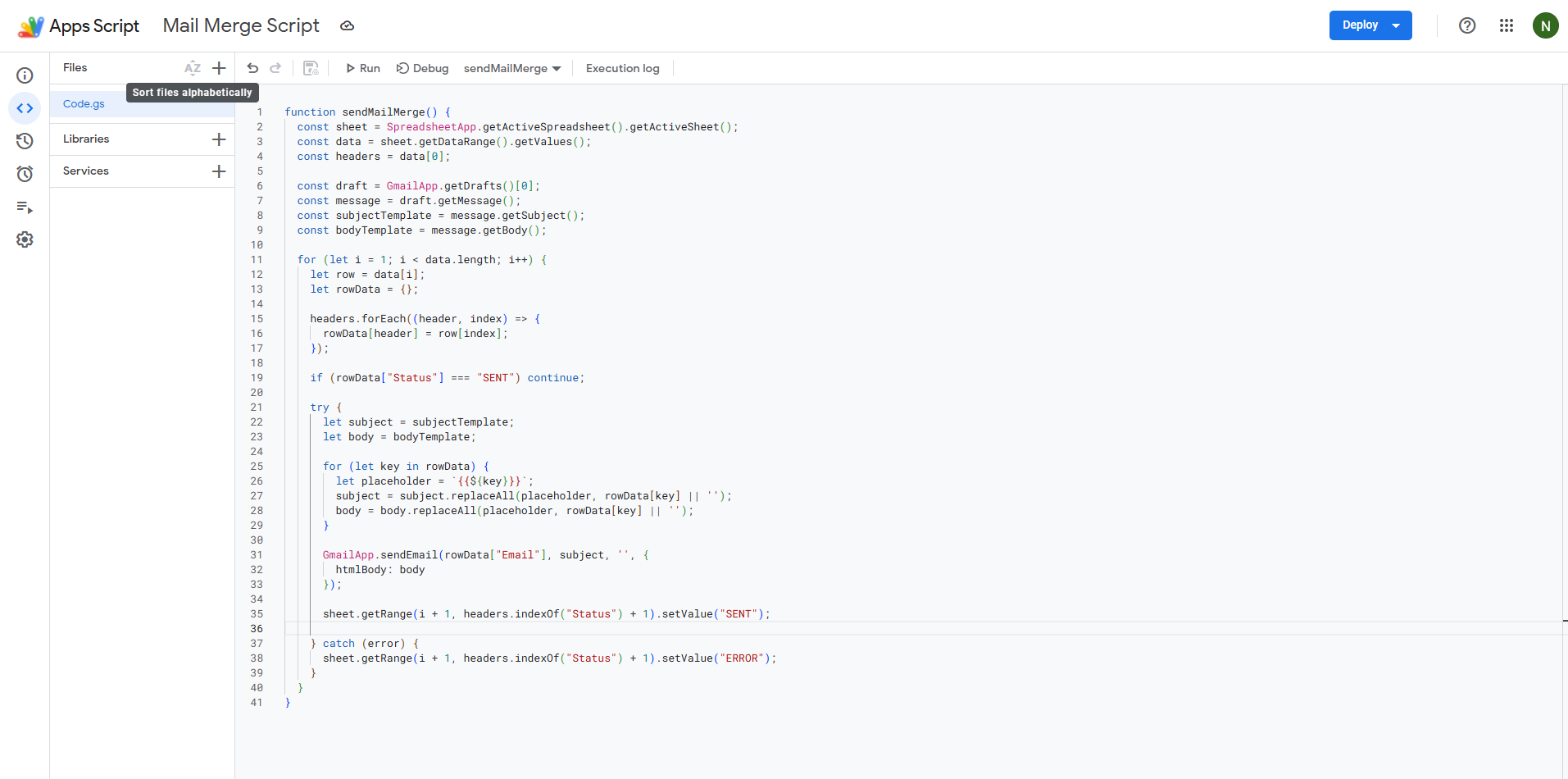This screenshot has height=779, width=1568.
Task: Select the Code.gs file
Action: [84, 104]
